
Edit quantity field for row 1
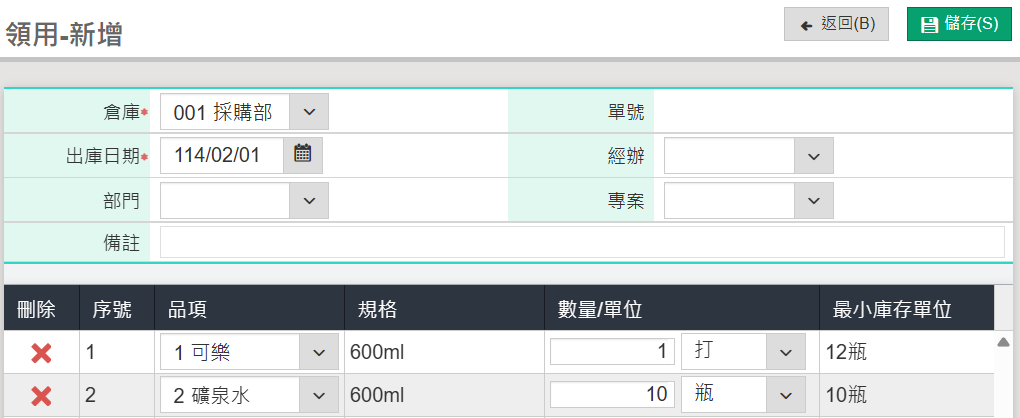(612, 352)
